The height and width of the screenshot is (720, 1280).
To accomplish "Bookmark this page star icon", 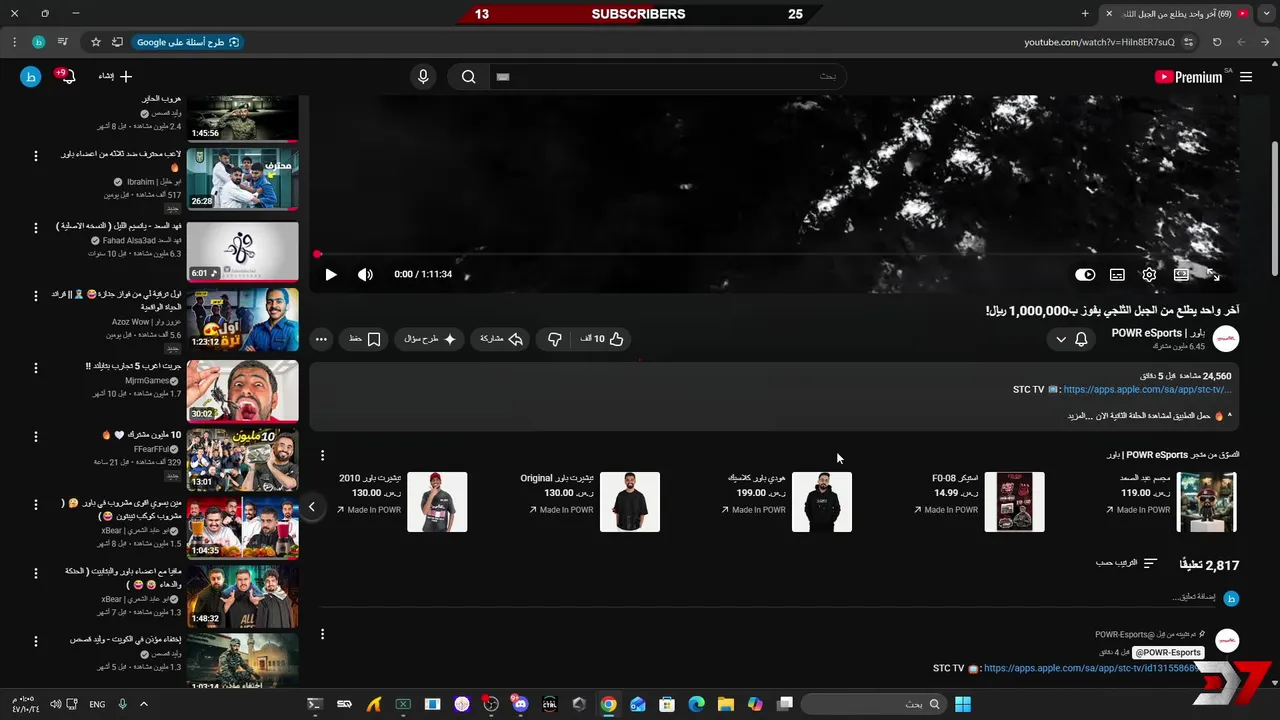I will (x=96, y=42).
